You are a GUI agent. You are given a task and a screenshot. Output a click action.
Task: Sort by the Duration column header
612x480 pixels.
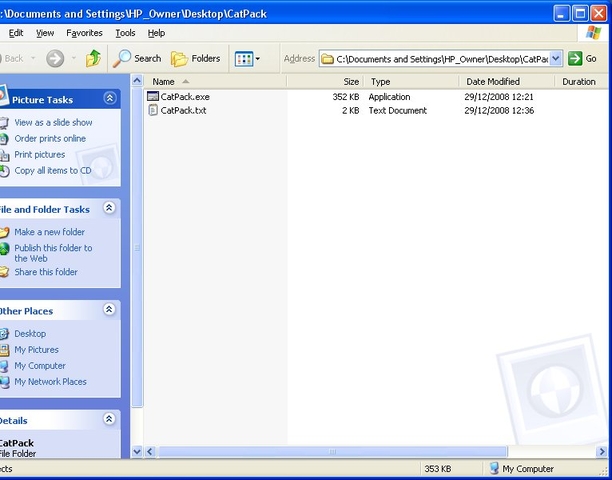coord(582,82)
